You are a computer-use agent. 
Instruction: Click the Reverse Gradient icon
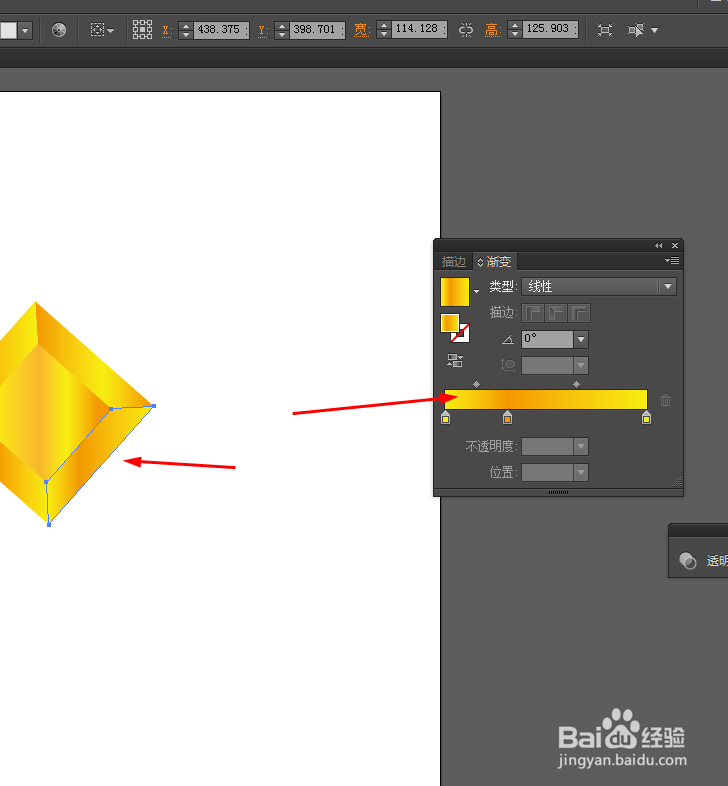[455, 360]
